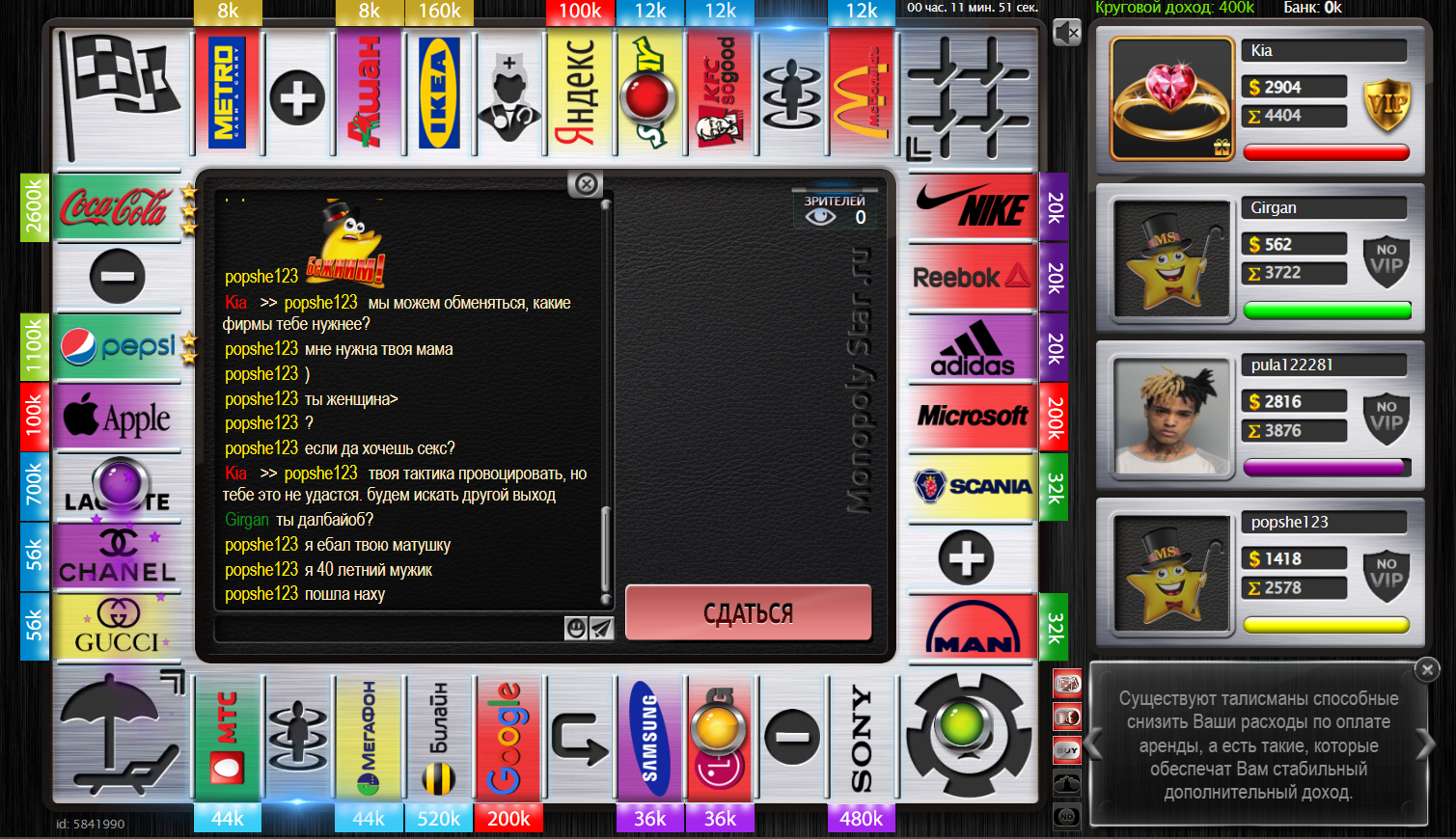1456x839 pixels.
Task: Select the Coca-Cola property cell
Action: click(x=117, y=206)
